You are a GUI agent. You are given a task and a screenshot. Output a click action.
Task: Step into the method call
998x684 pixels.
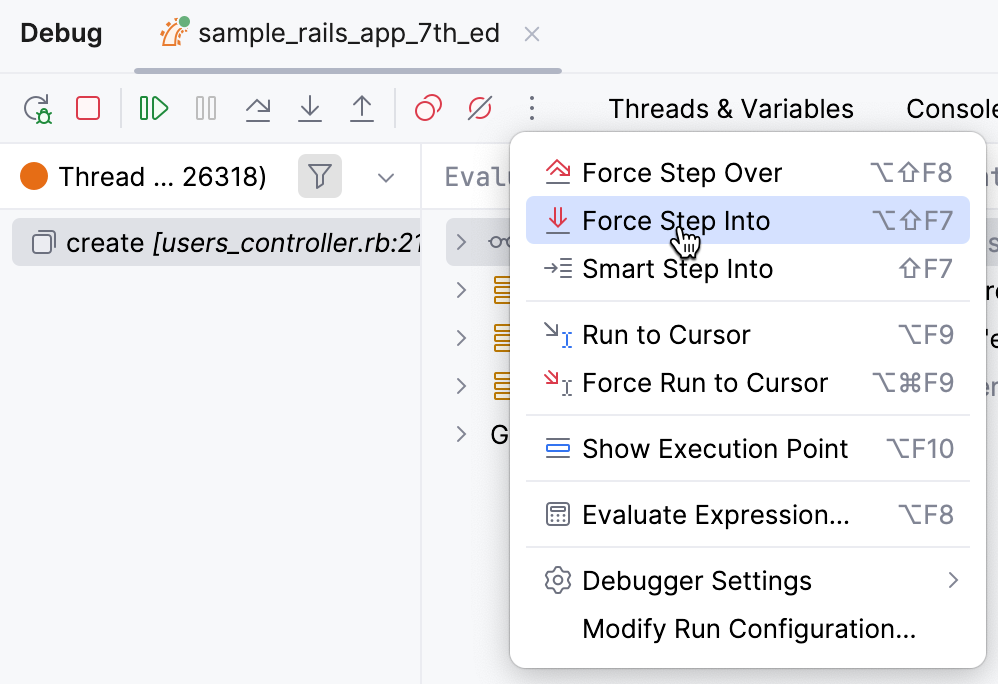(311, 108)
